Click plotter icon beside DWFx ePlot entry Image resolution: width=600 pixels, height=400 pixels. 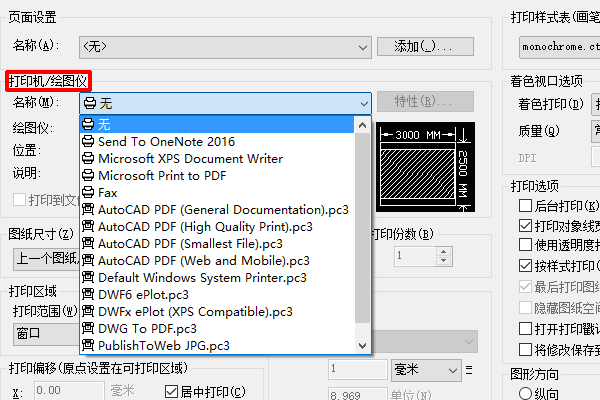(88, 311)
